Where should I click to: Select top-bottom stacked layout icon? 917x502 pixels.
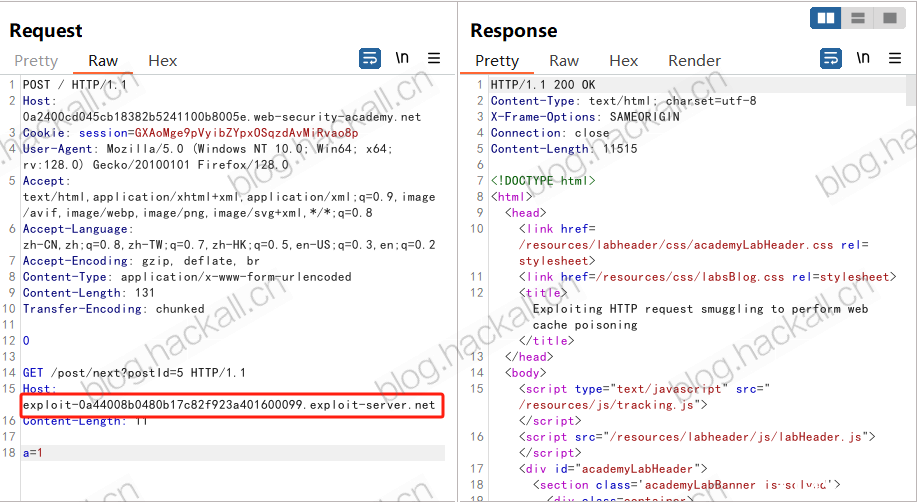pyautogui.click(x=858, y=18)
